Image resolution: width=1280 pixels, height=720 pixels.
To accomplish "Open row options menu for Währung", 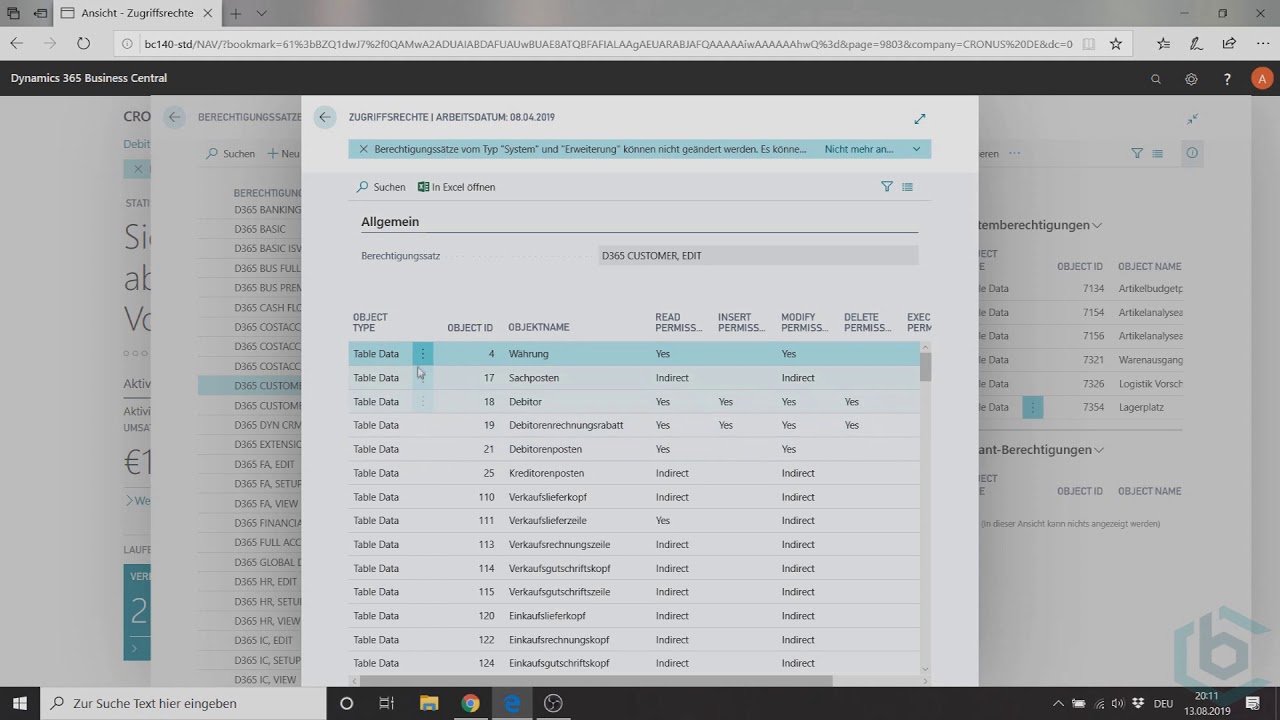I will coord(423,354).
